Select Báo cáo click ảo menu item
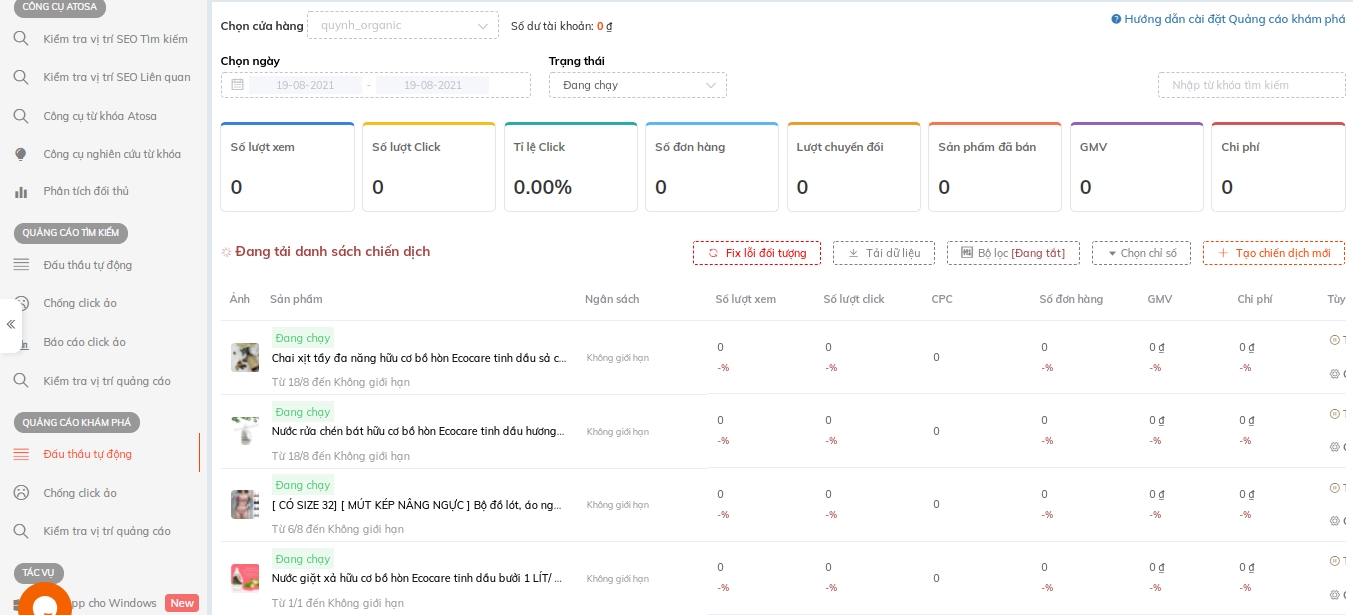 tap(84, 342)
